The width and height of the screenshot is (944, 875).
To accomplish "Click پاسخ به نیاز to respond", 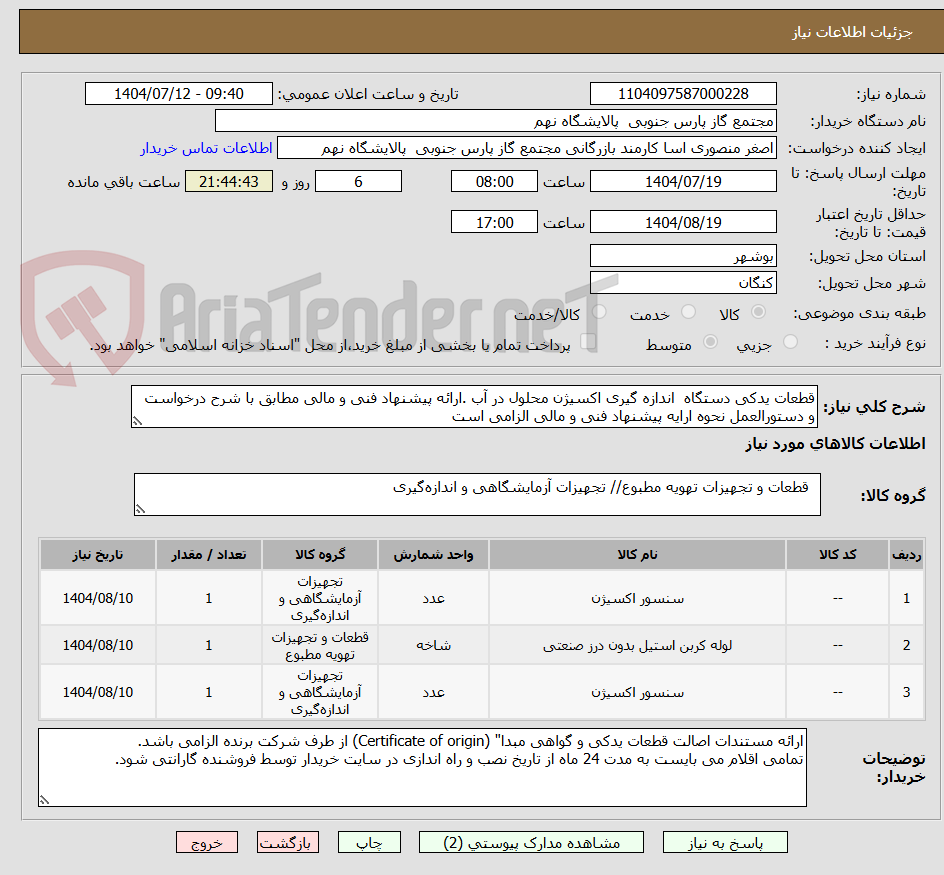I will (x=724, y=841).
